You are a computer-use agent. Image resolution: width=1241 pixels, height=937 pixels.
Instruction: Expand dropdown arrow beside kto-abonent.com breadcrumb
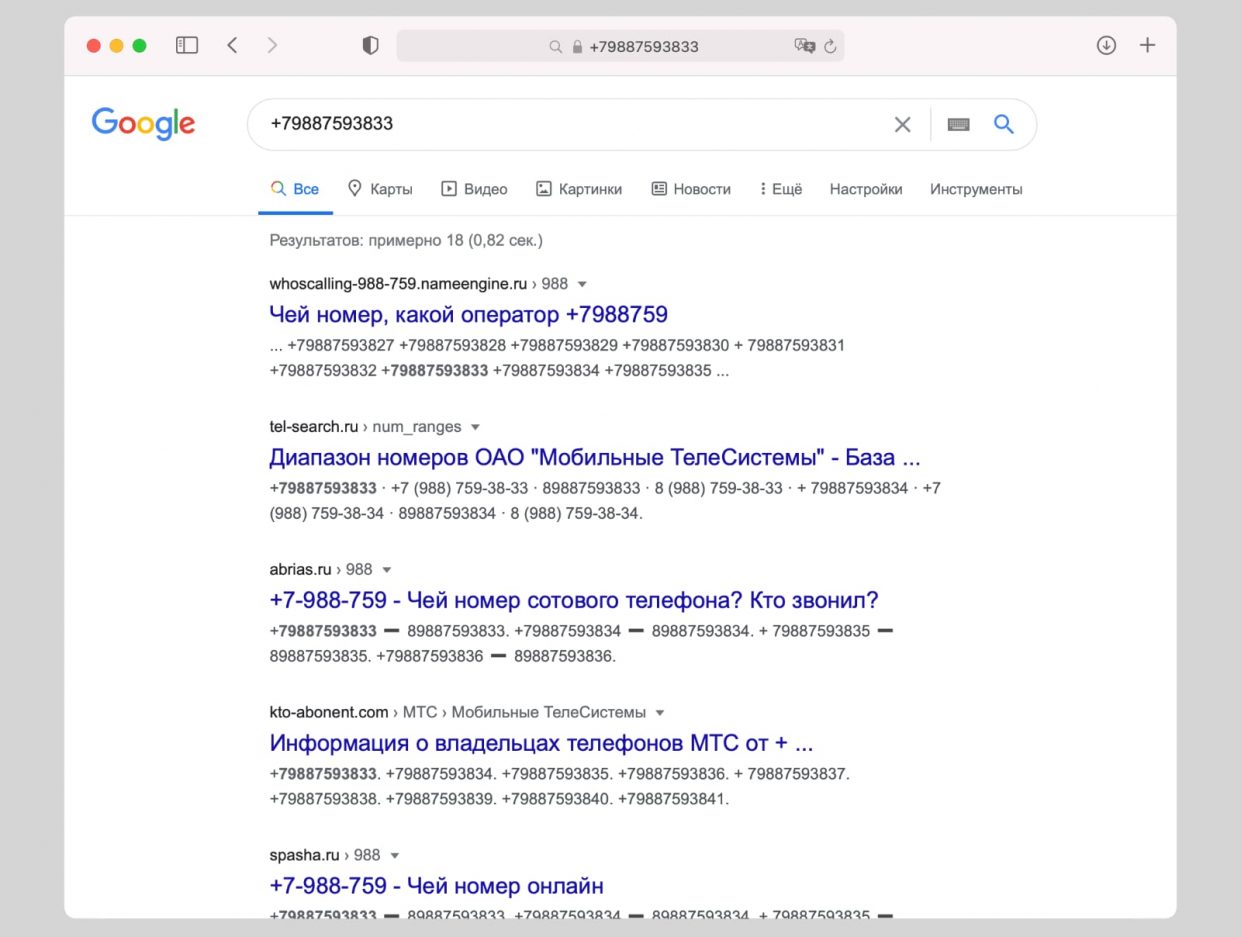(x=660, y=713)
